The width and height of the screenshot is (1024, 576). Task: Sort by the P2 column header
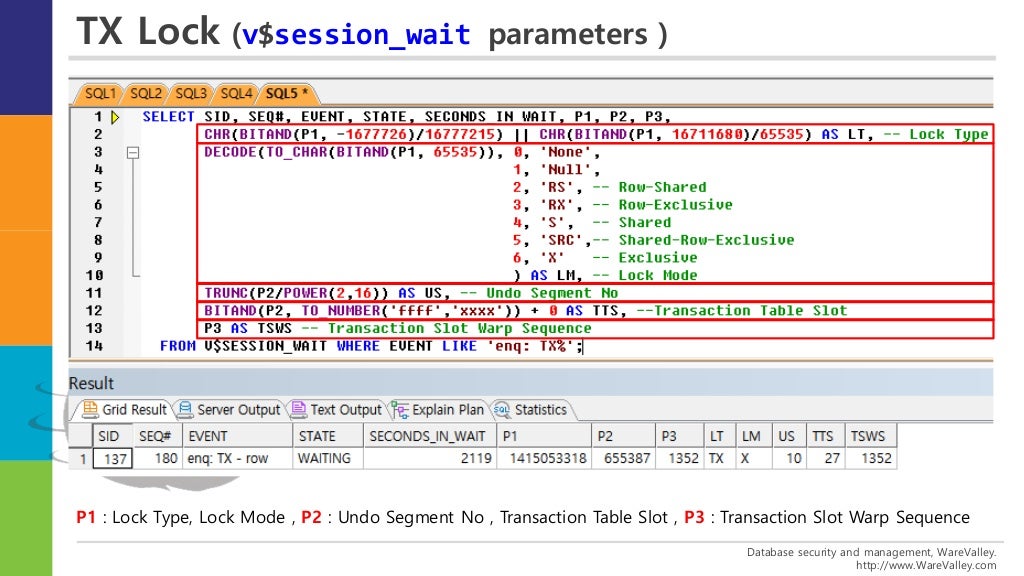(623, 436)
